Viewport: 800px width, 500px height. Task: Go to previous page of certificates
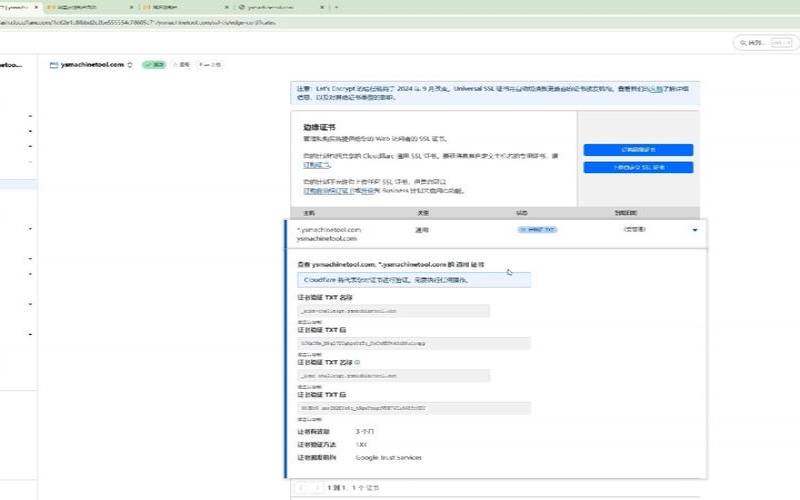[x=302, y=487]
